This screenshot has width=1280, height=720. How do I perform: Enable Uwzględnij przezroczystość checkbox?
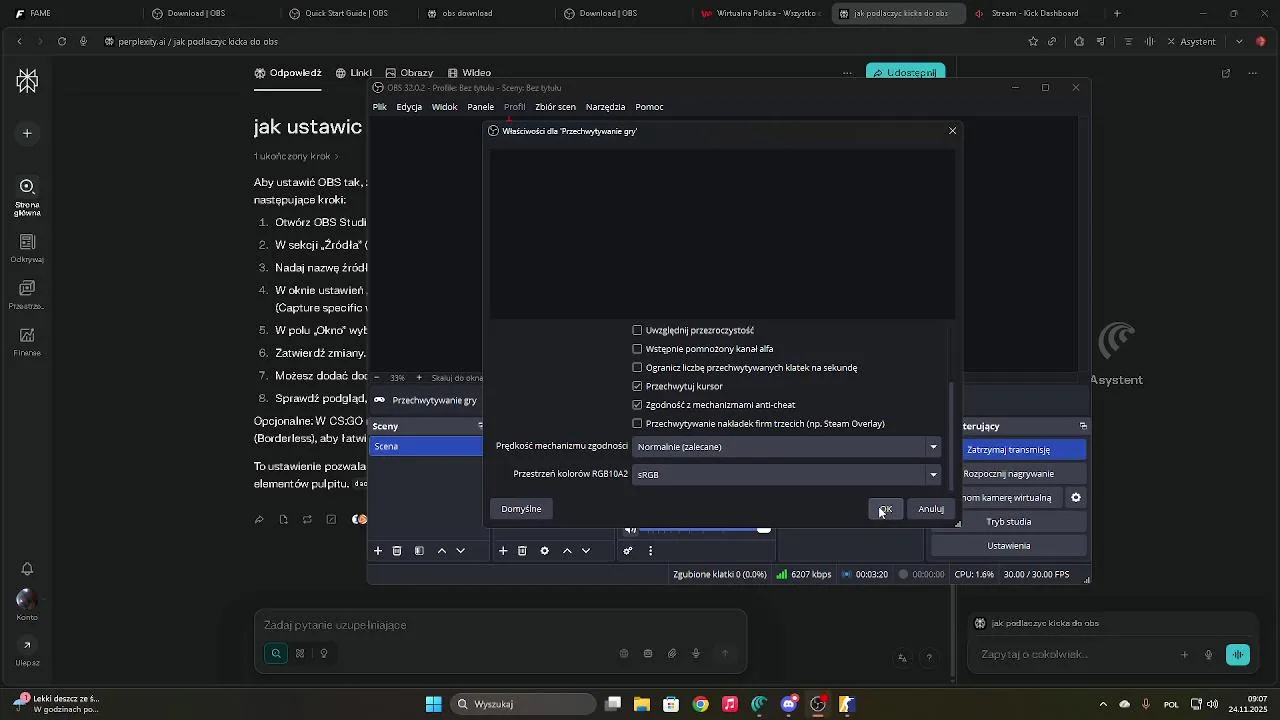pos(637,330)
